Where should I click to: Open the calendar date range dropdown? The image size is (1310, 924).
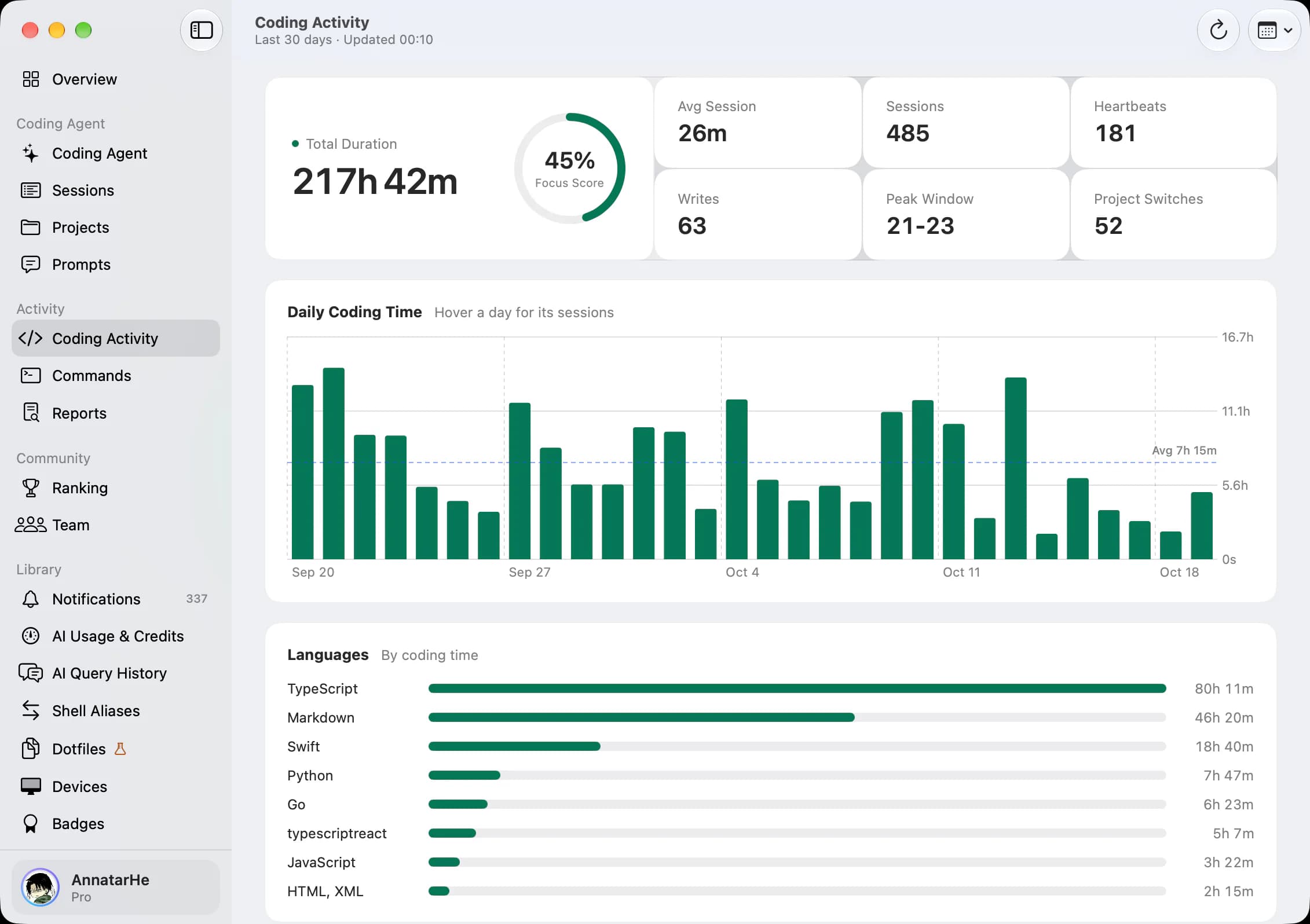pos(1274,30)
